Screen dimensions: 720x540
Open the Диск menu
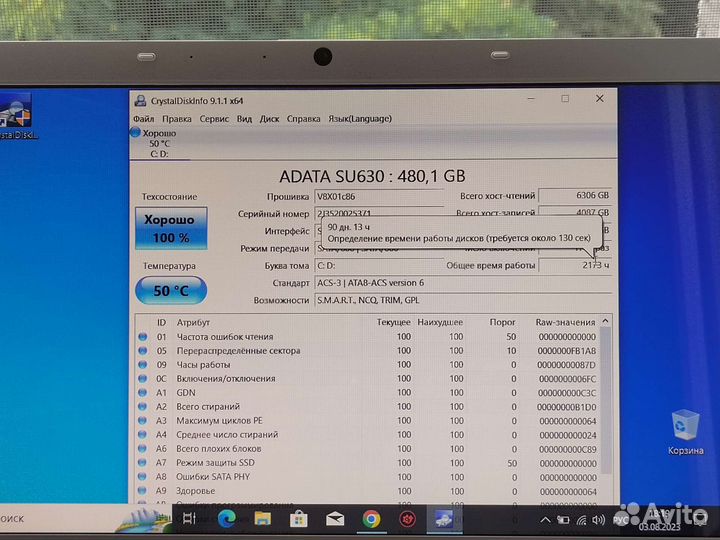tap(270, 118)
